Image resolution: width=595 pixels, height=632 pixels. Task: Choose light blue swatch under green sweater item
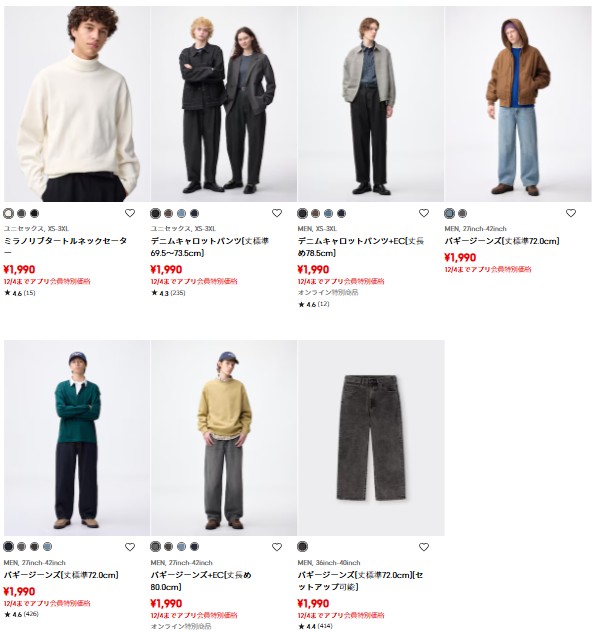coord(47,547)
